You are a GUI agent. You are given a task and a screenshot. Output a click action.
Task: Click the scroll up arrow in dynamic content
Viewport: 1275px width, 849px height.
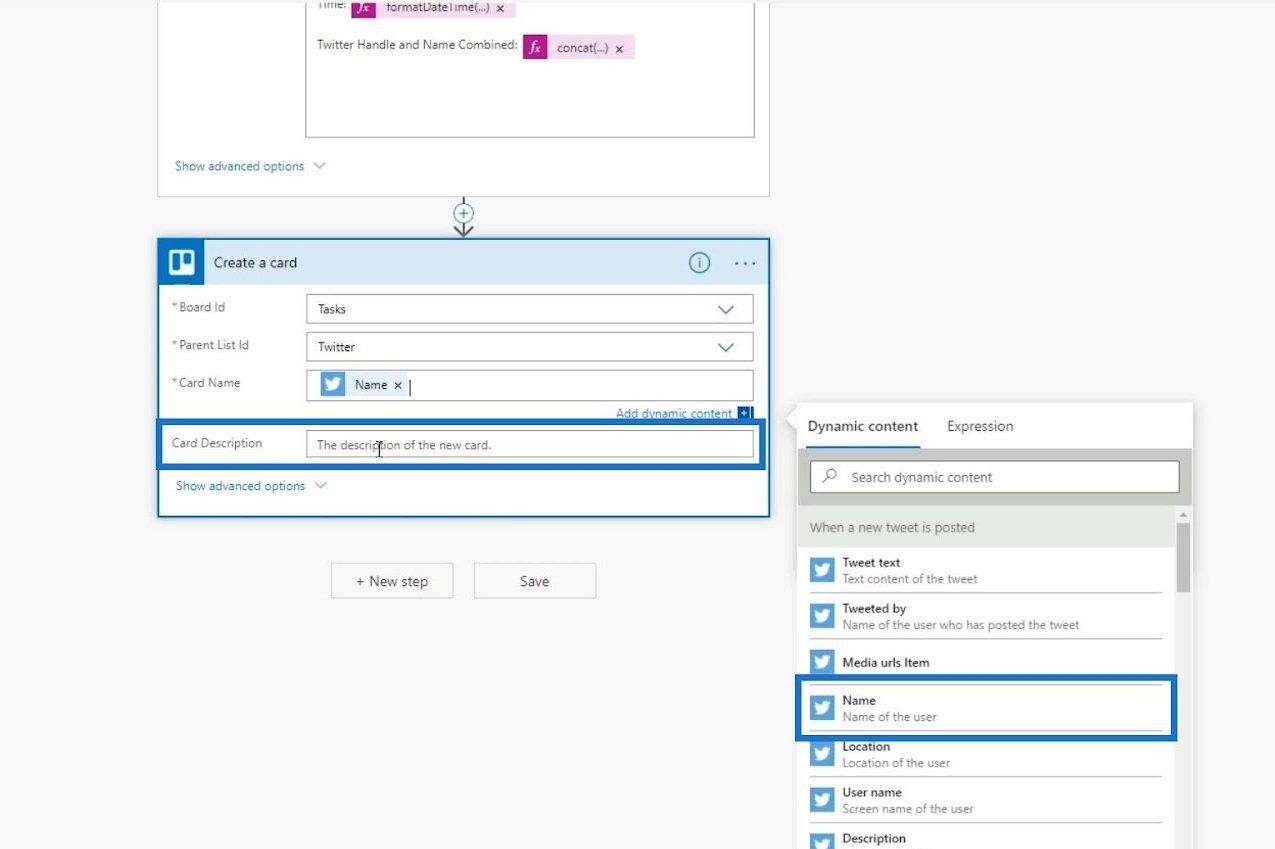point(1183,514)
